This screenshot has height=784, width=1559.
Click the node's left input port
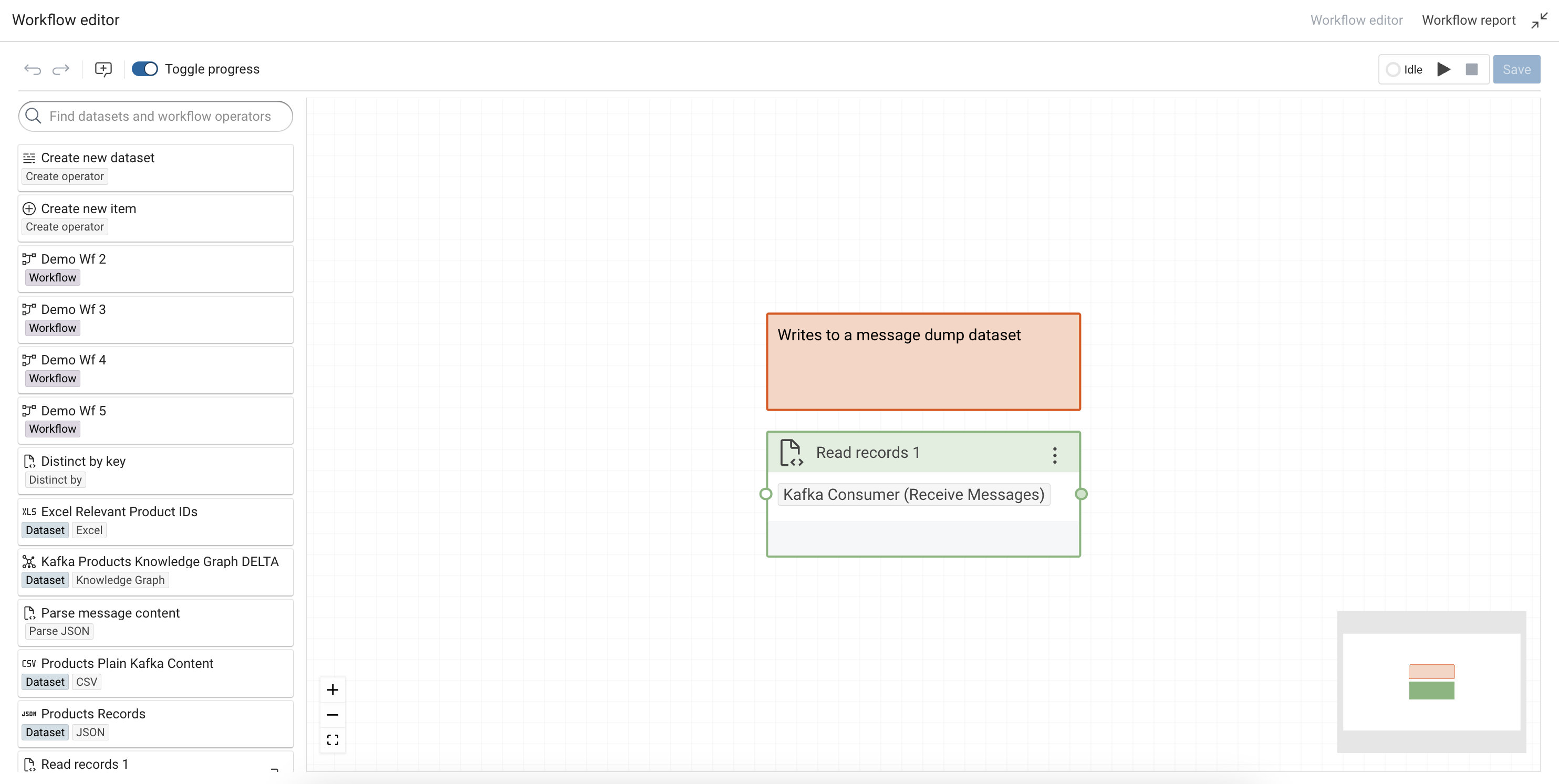pos(766,494)
